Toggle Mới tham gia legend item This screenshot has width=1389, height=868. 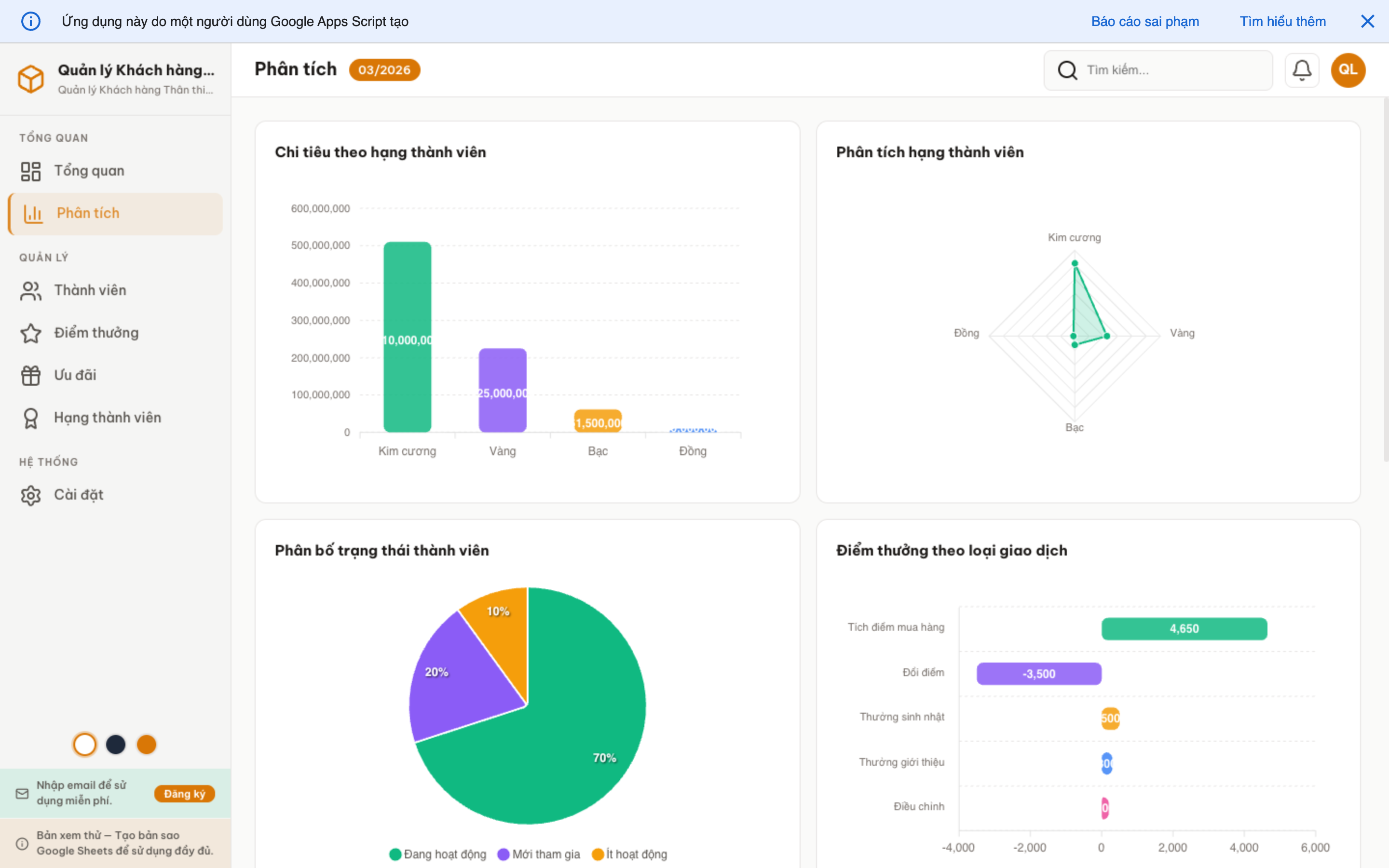[538, 854]
